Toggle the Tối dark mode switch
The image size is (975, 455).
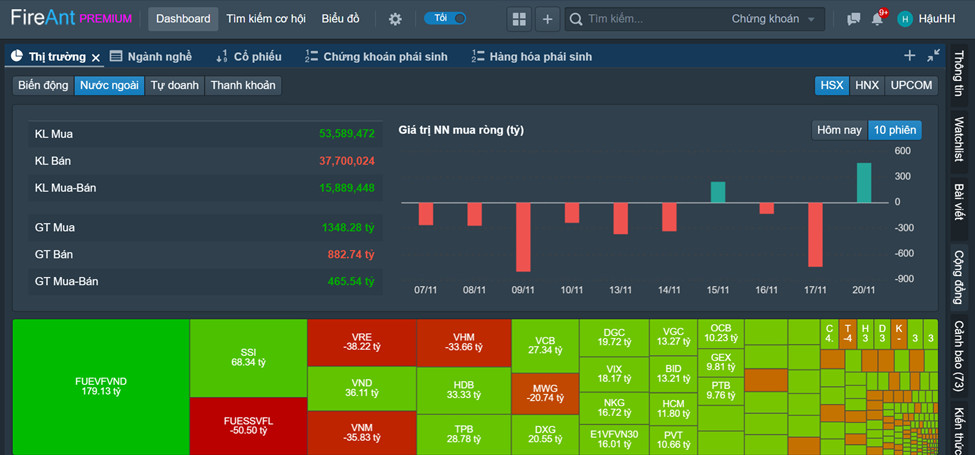tap(445, 19)
